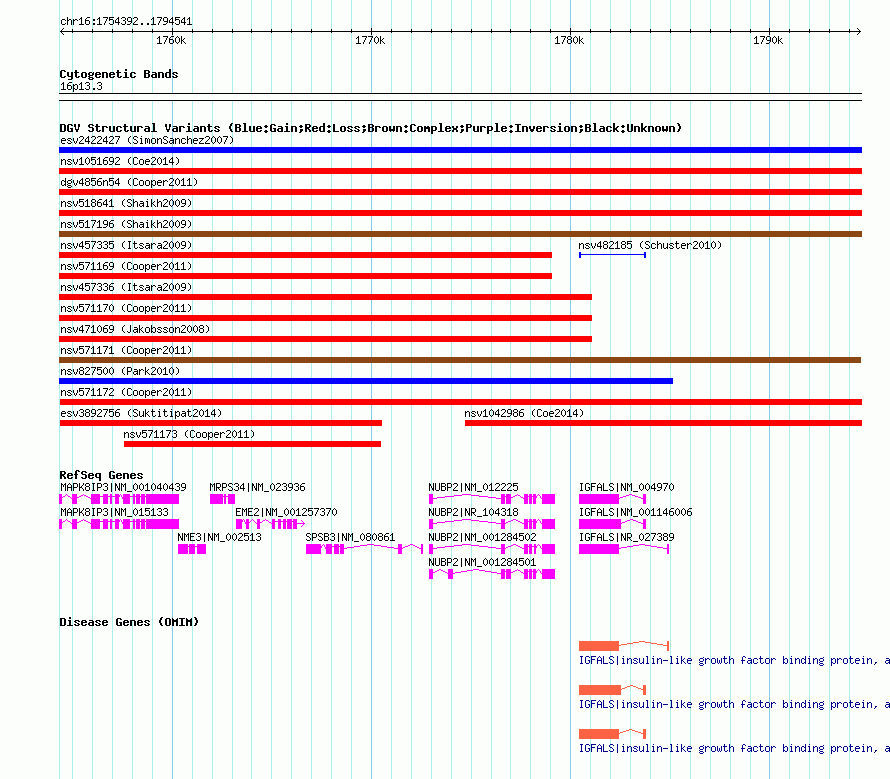Click the red bar under esv3892756
Image resolution: width=890 pixels, height=779 pixels.
(x=221, y=423)
